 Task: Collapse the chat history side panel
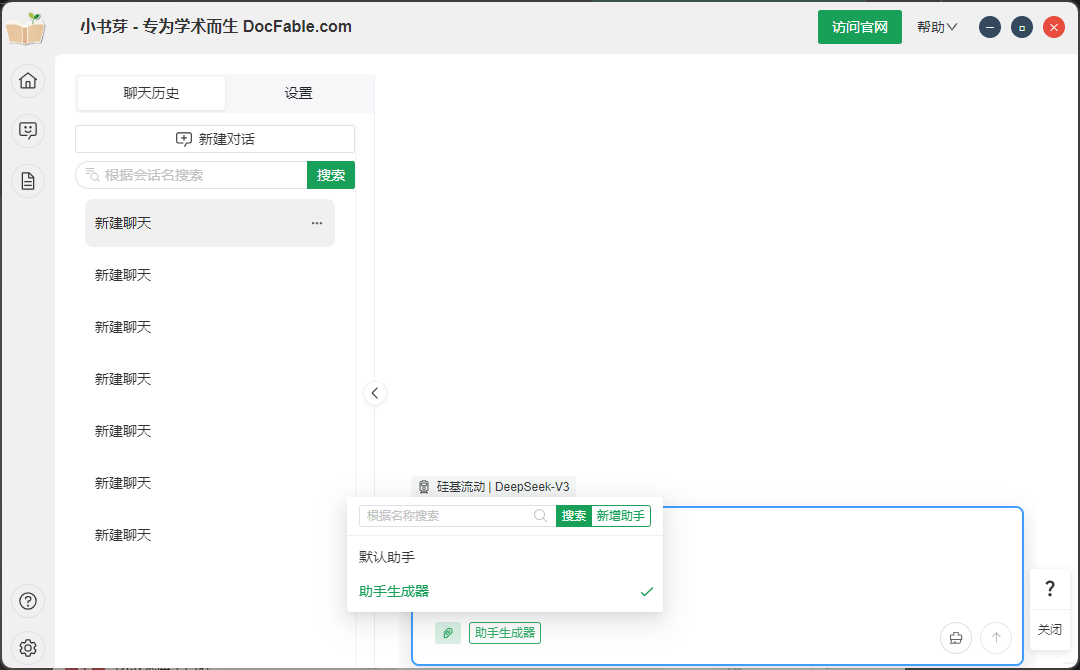[x=375, y=393]
